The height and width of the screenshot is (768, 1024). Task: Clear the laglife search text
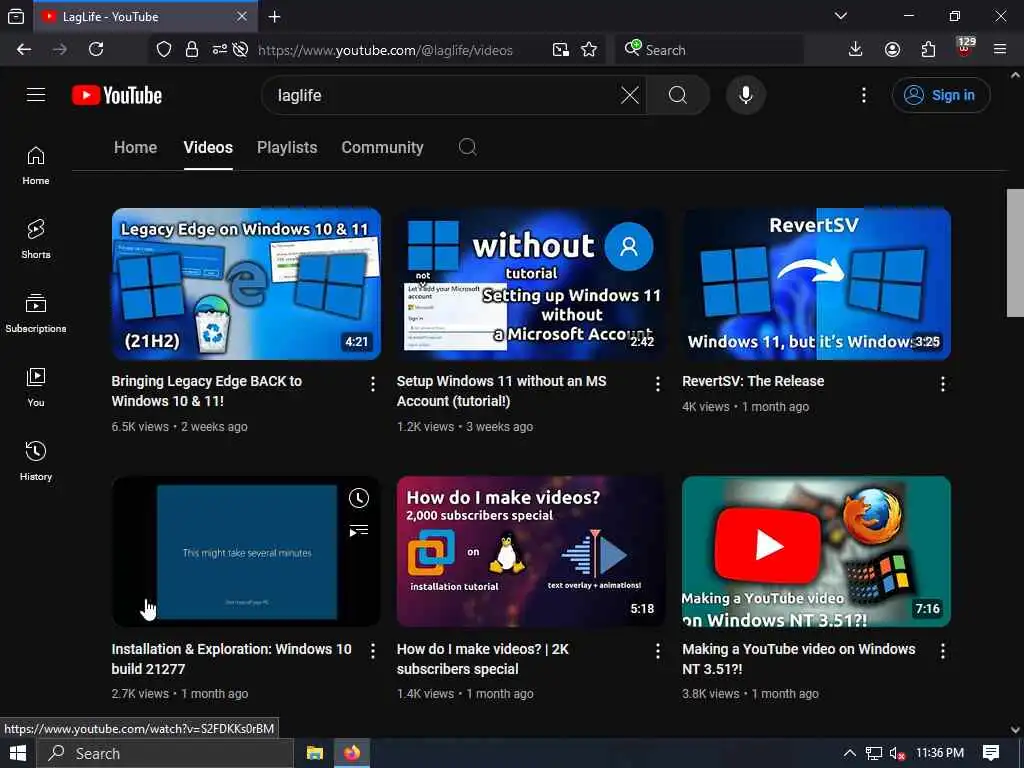click(x=630, y=95)
